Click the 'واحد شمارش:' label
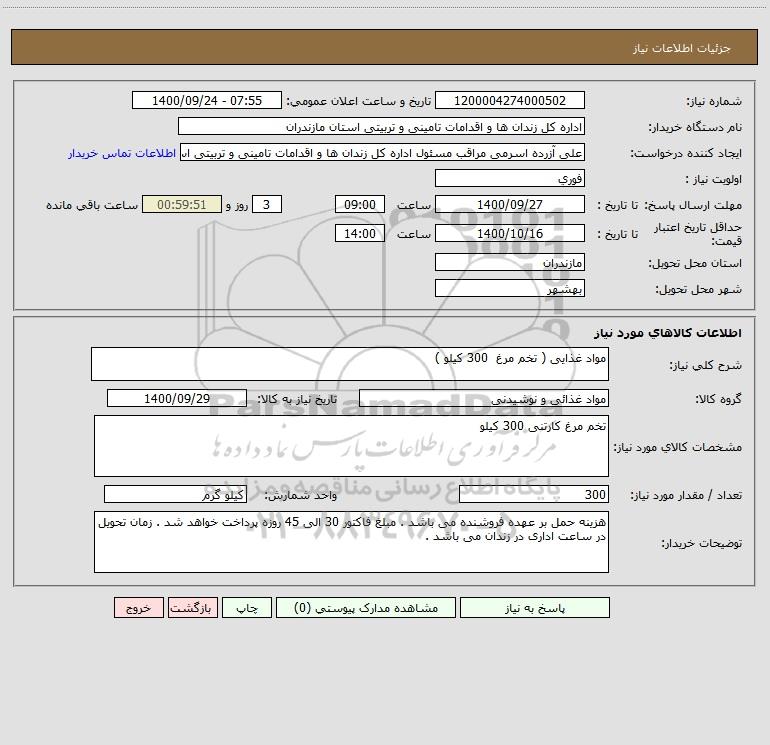 301,495
